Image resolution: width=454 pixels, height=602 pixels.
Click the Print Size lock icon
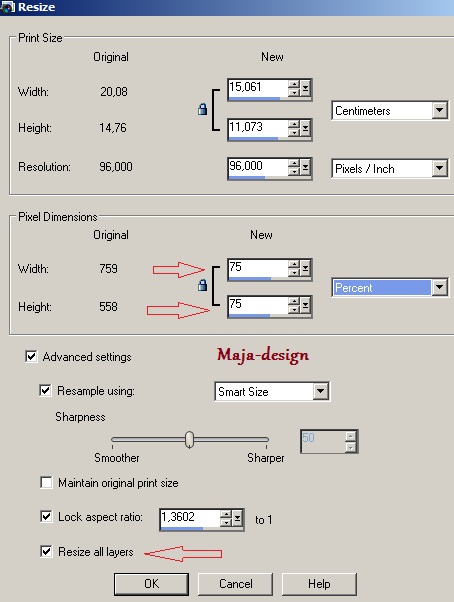(x=202, y=109)
